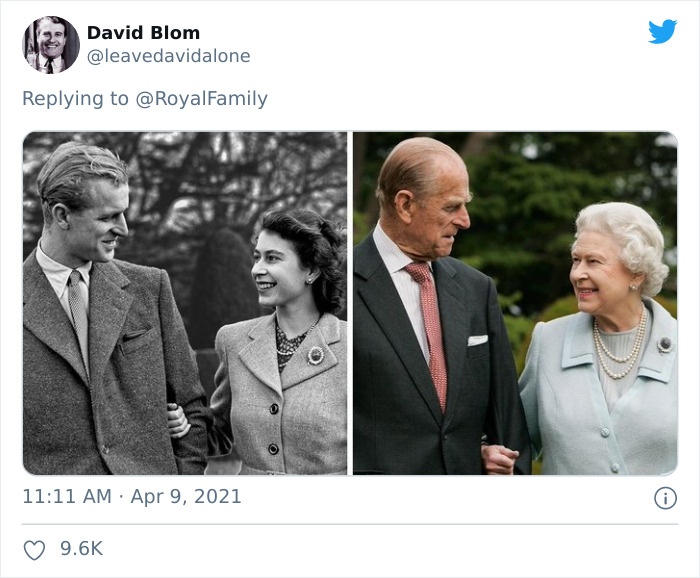The width and height of the screenshot is (700, 578).
Task: Click the Apr 9, 2021 date
Action: click(184, 496)
